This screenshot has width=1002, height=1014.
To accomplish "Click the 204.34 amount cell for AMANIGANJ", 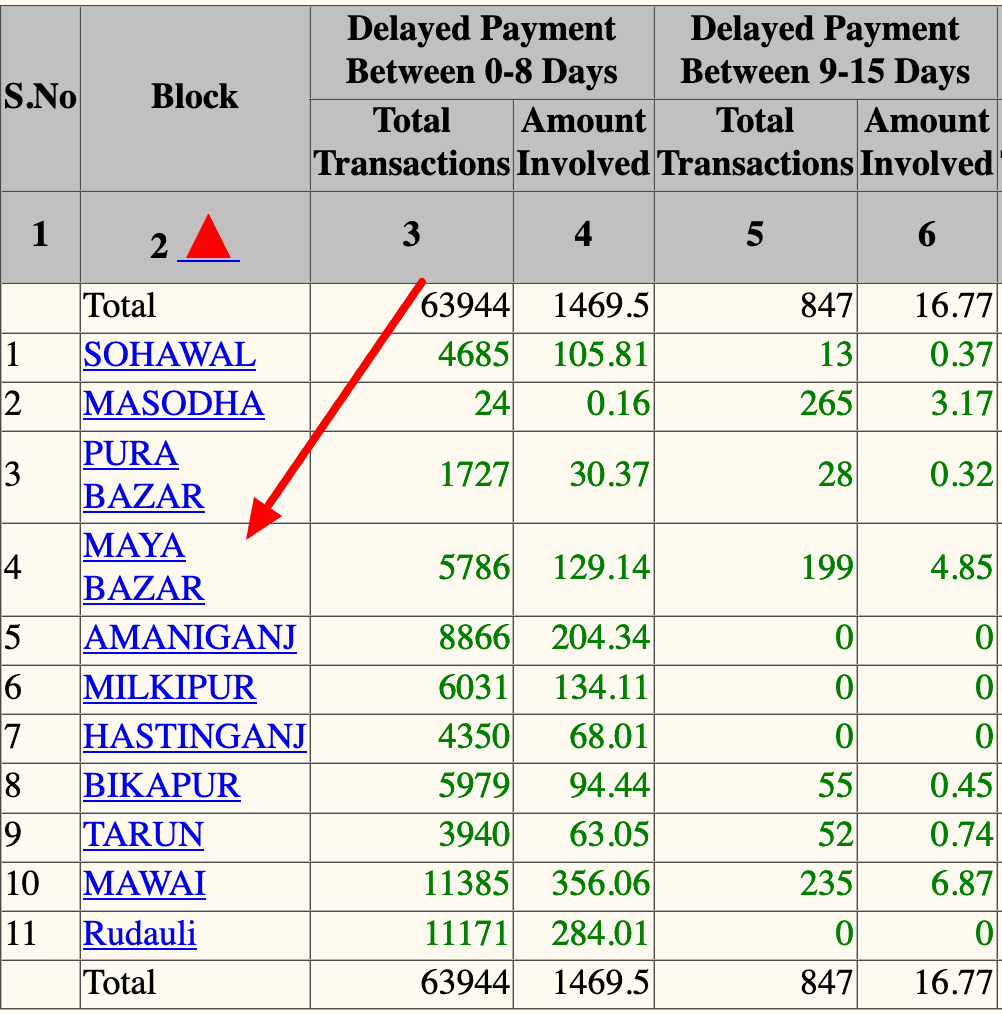I will pos(600,638).
